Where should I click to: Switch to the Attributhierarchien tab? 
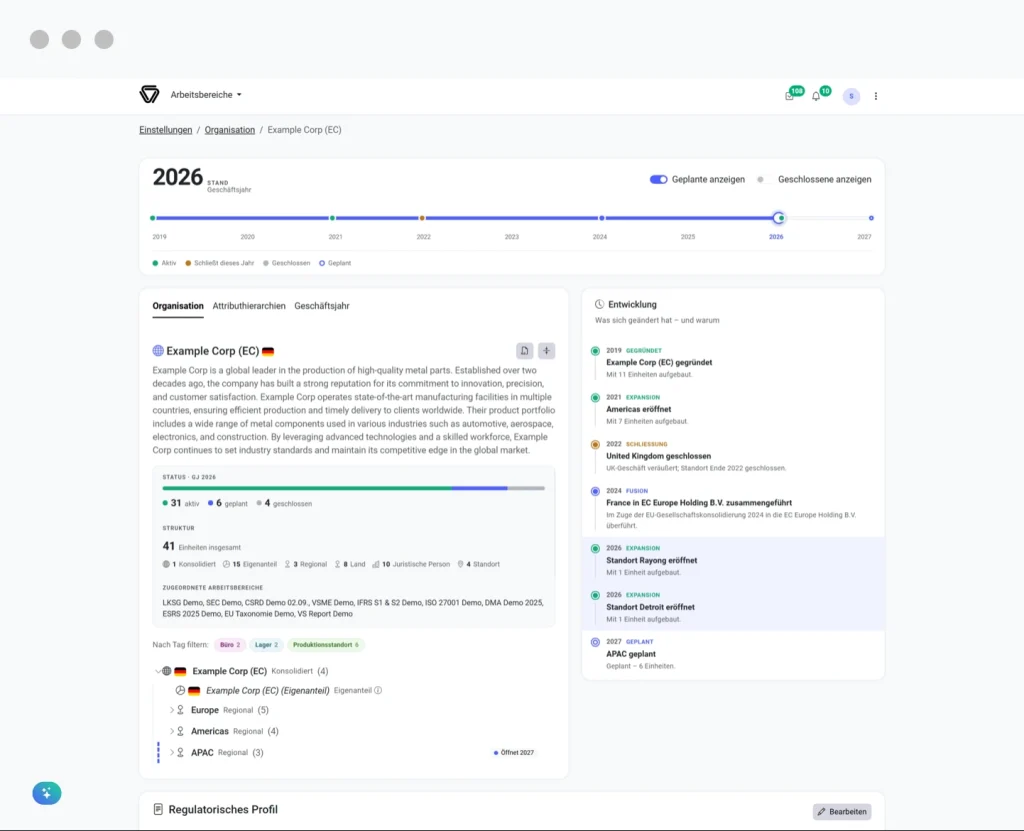pyautogui.click(x=249, y=306)
